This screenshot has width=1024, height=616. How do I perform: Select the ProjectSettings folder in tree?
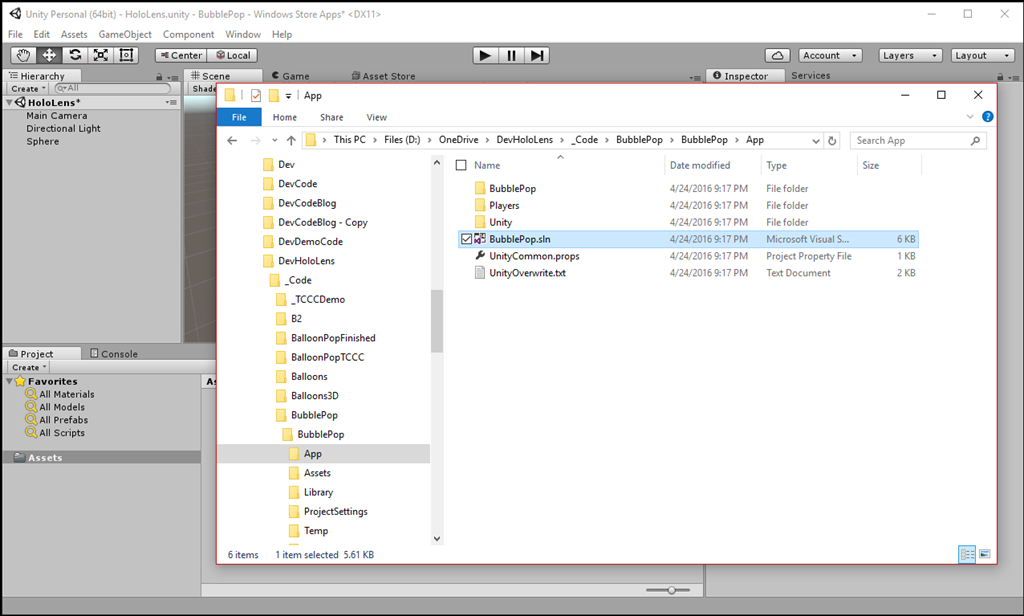[x=336, y=511]
